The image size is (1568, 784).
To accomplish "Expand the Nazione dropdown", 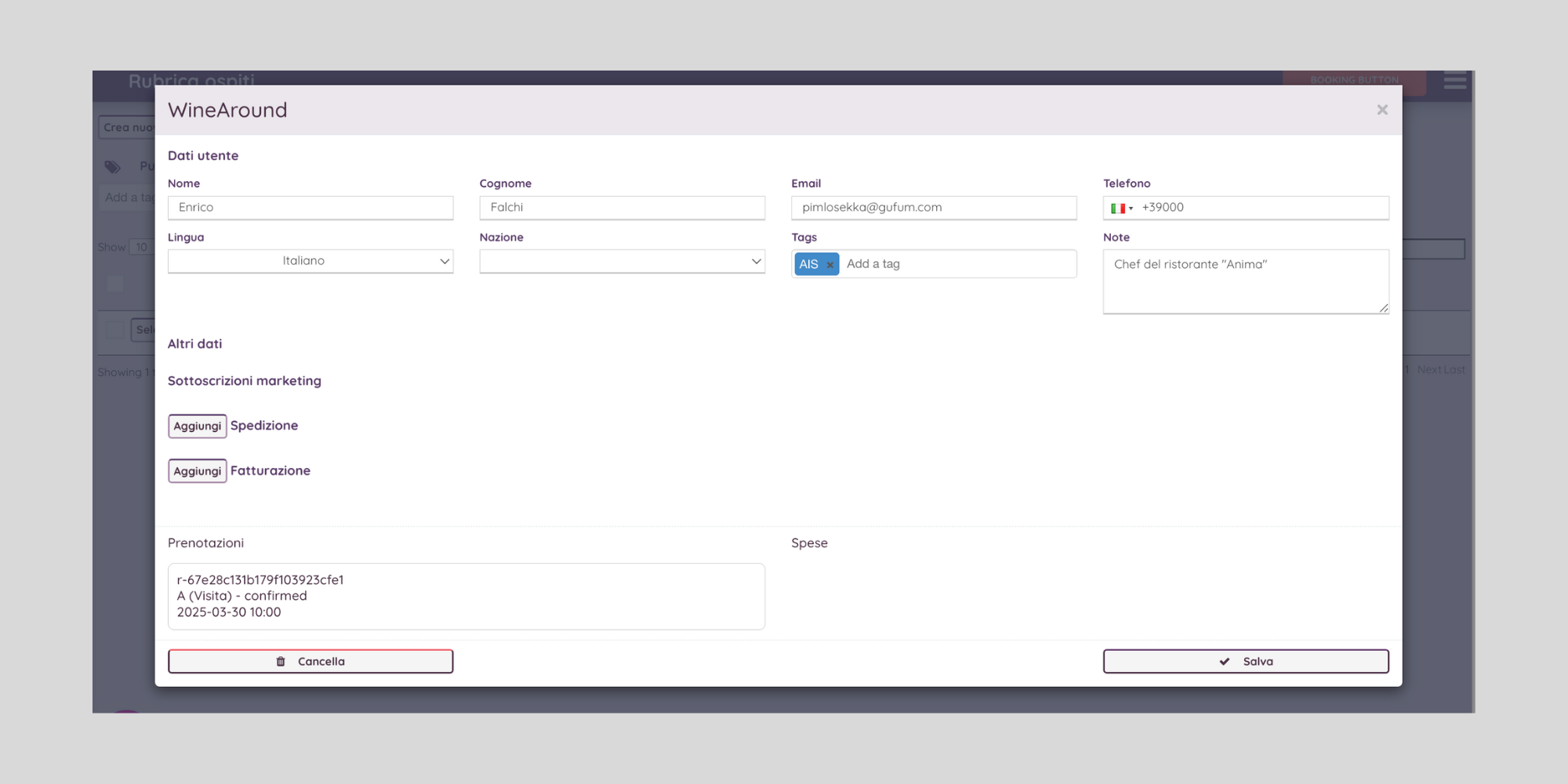I will tap(622, 261).
